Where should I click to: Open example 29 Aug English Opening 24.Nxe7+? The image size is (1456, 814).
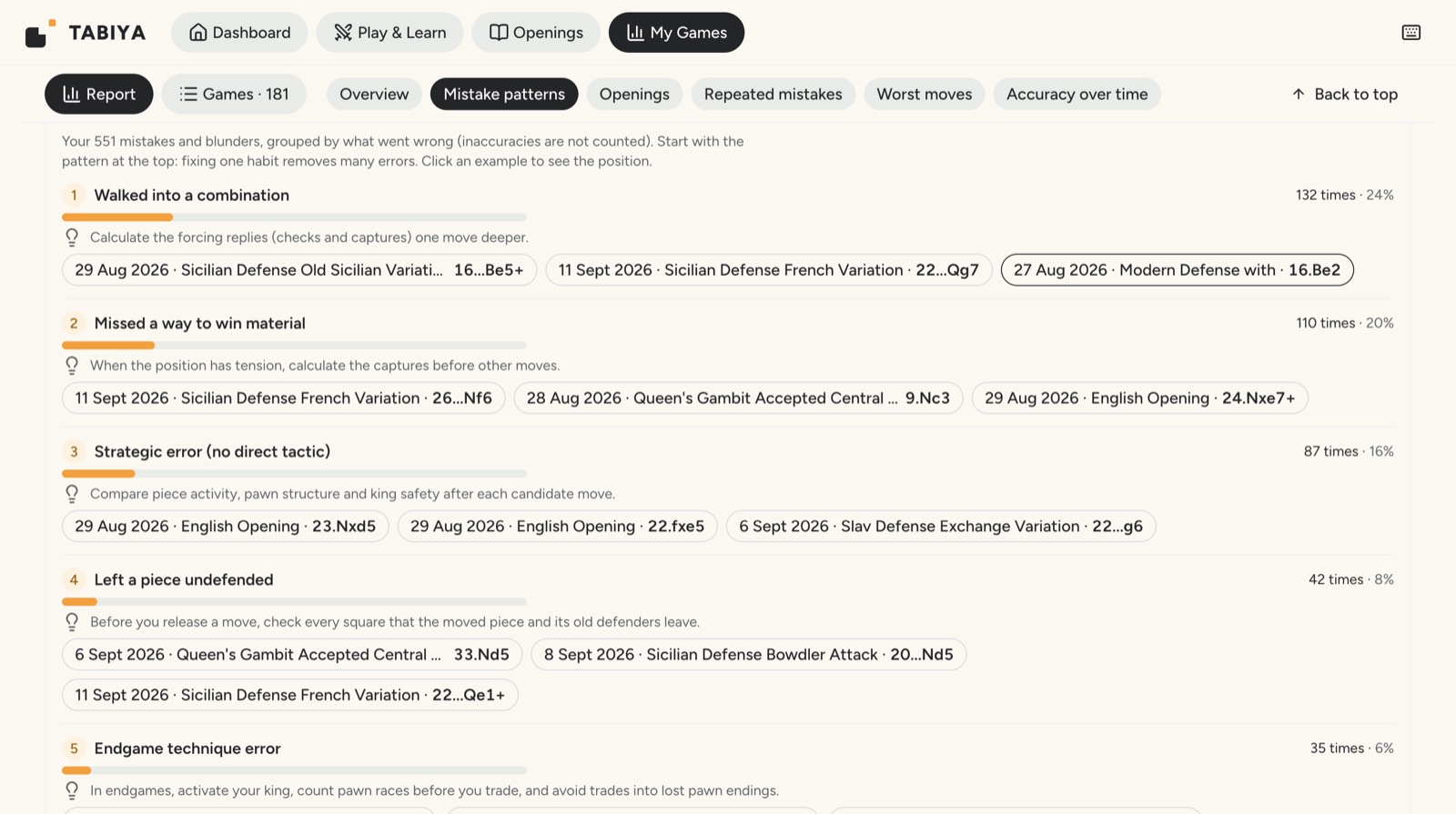point(1139,398)
